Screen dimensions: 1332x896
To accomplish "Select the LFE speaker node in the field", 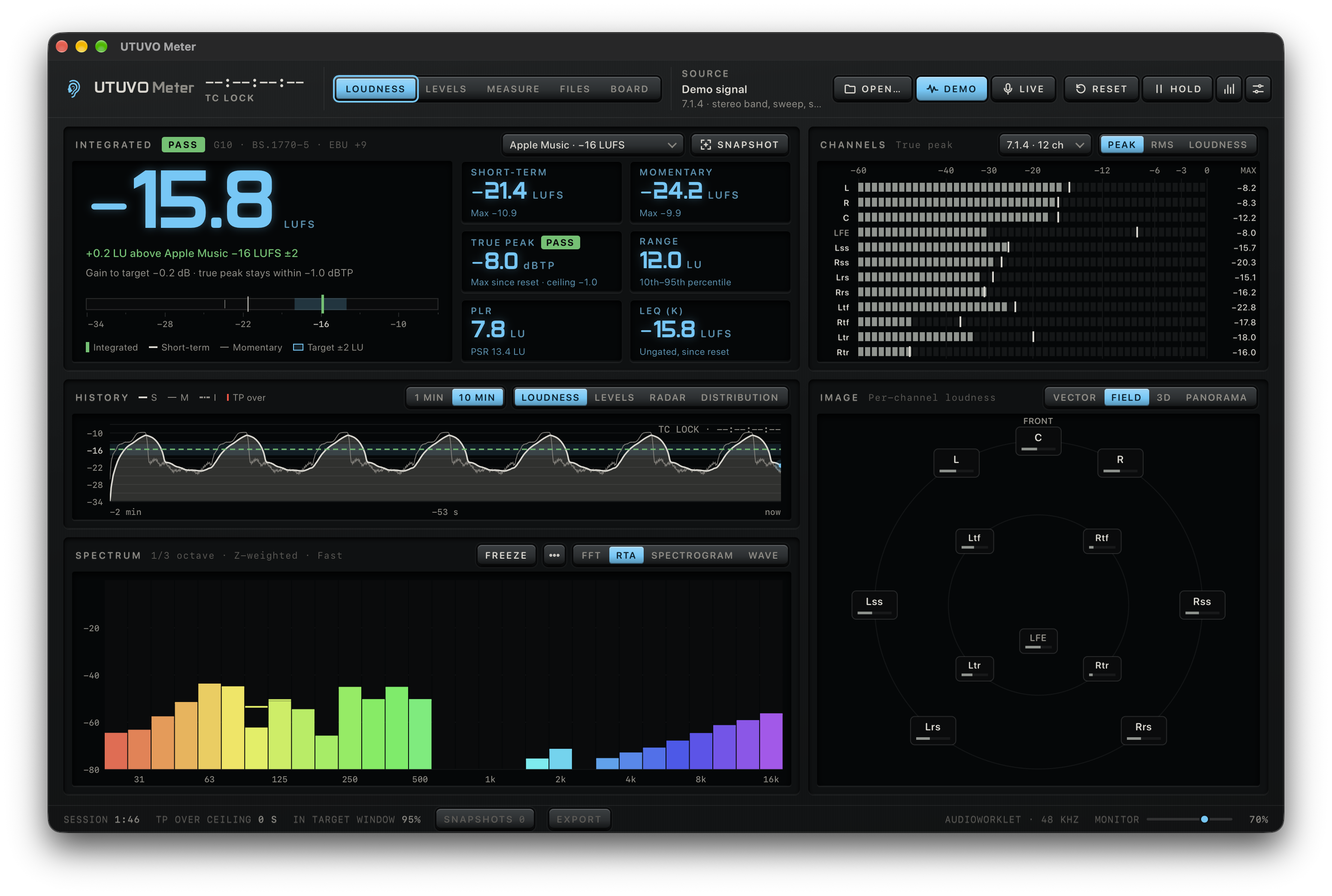I will pyautogui.click(x=1038, y=641).
